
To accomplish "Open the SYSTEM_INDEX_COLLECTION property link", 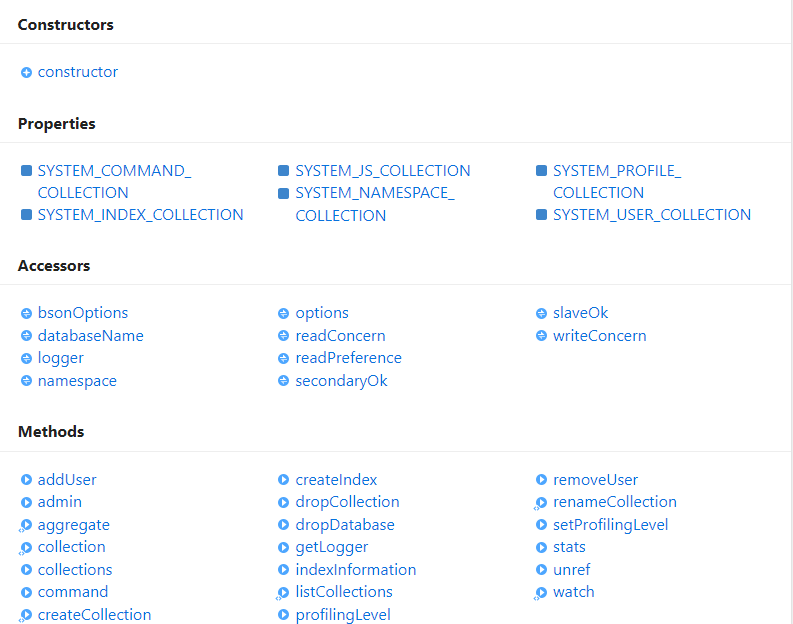I will pos(140,215).
